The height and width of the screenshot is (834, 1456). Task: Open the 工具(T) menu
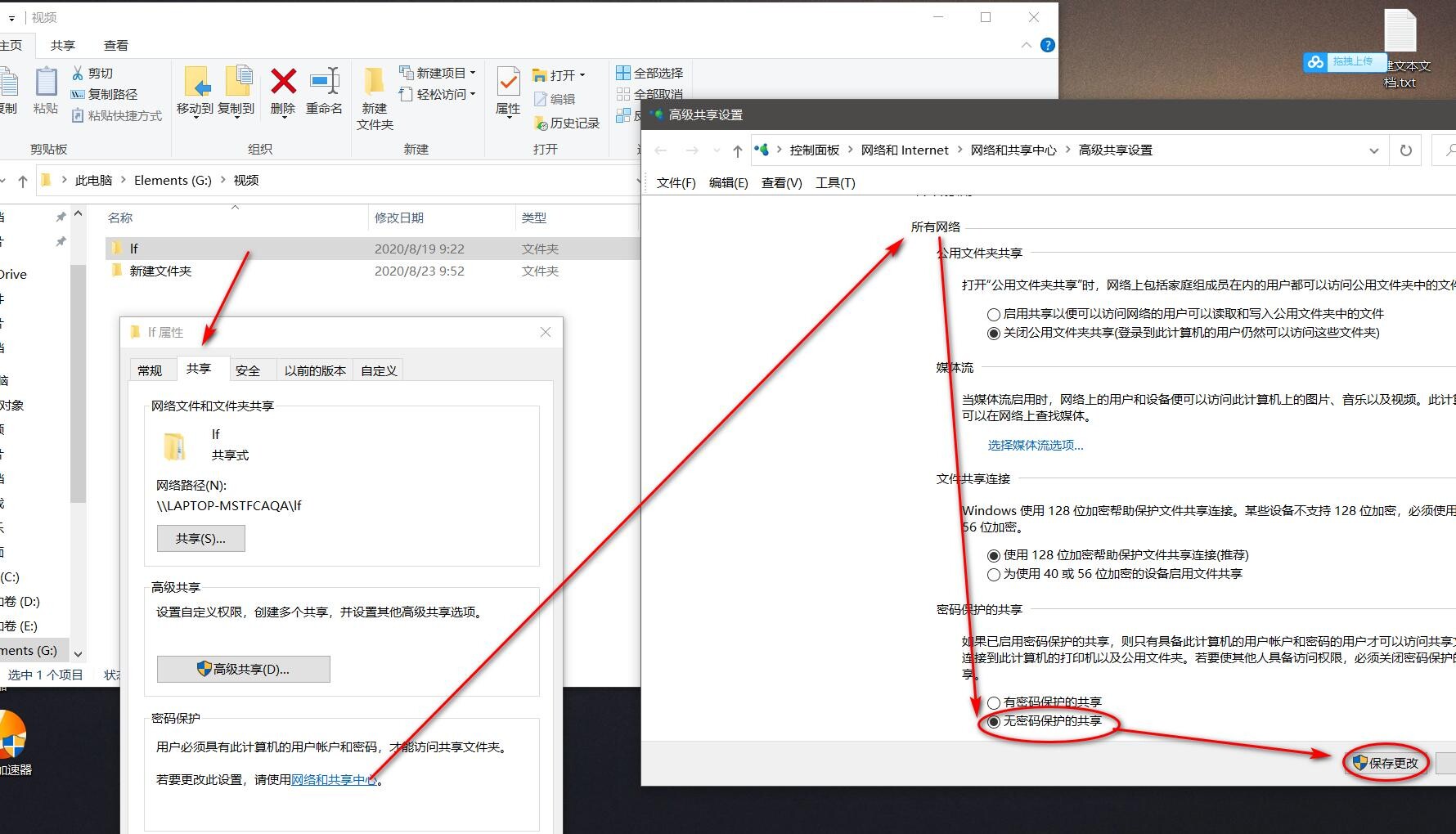[834, 183]
